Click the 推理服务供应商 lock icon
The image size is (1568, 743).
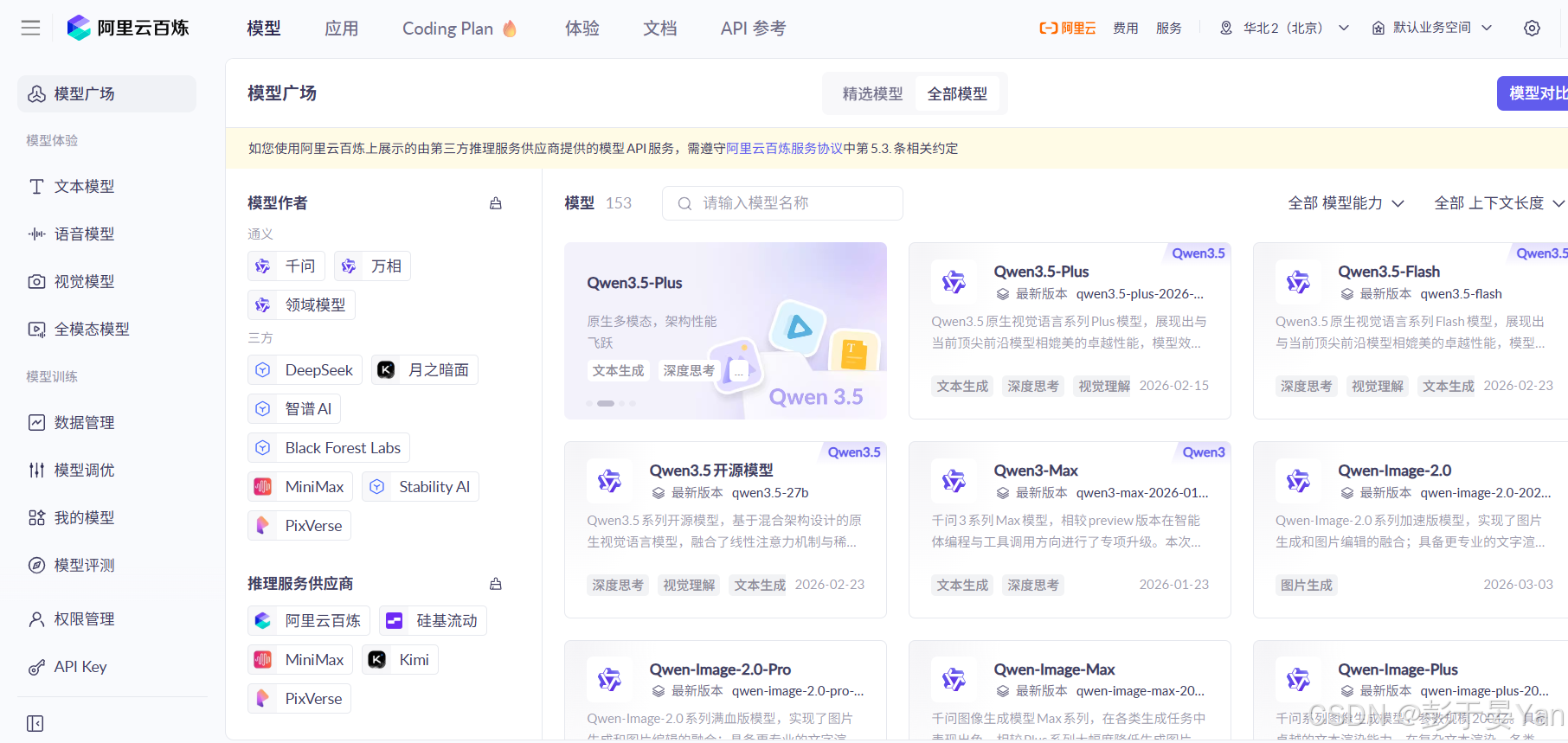(x=496, y=584)
